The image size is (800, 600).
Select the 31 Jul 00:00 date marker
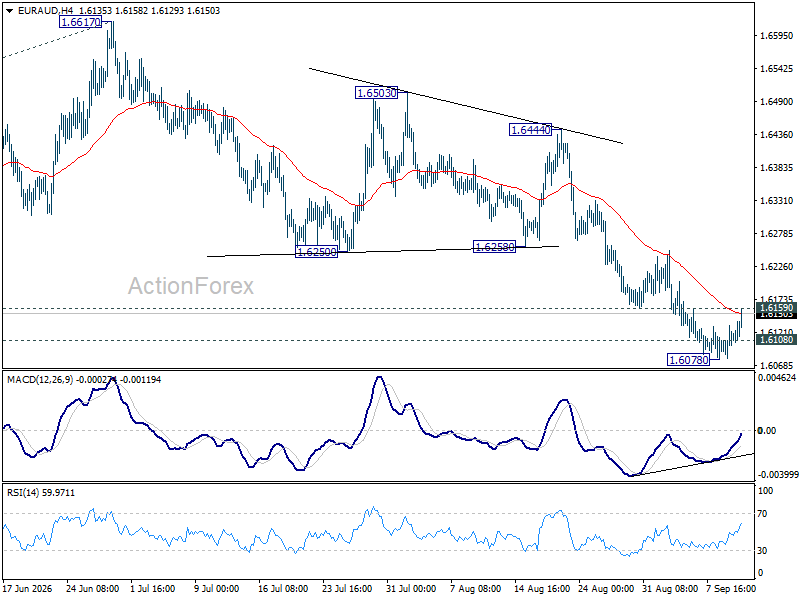(x=411, y=589)
